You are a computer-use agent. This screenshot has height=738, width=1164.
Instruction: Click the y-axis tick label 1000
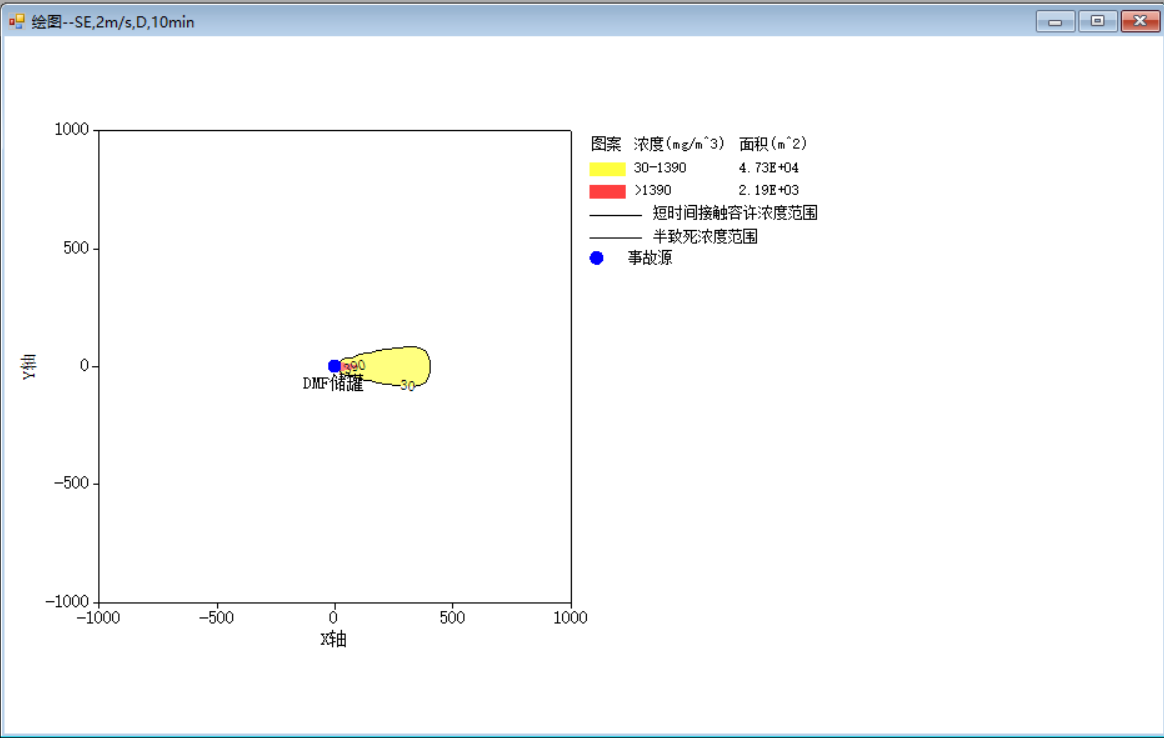[71, 130]
